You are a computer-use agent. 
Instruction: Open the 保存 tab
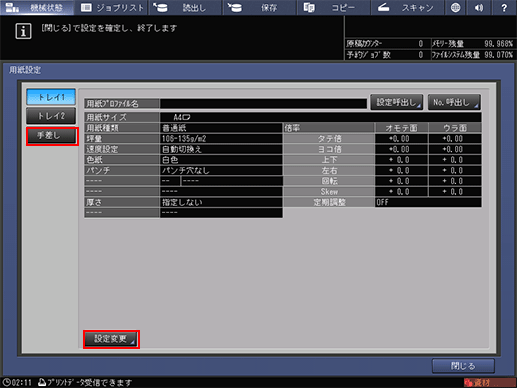(260, 7)
